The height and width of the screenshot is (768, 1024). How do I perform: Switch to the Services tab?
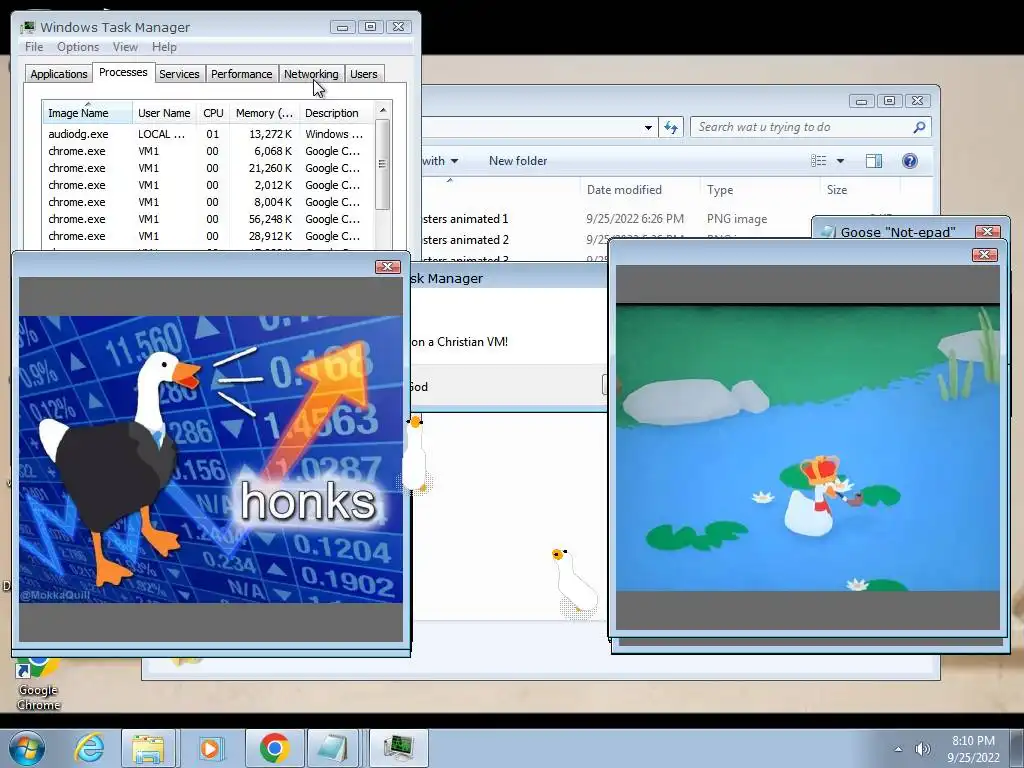[179, 74]
